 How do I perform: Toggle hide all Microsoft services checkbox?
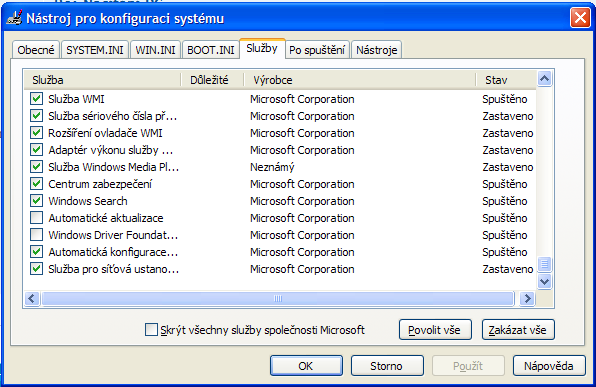pos(151,330)
